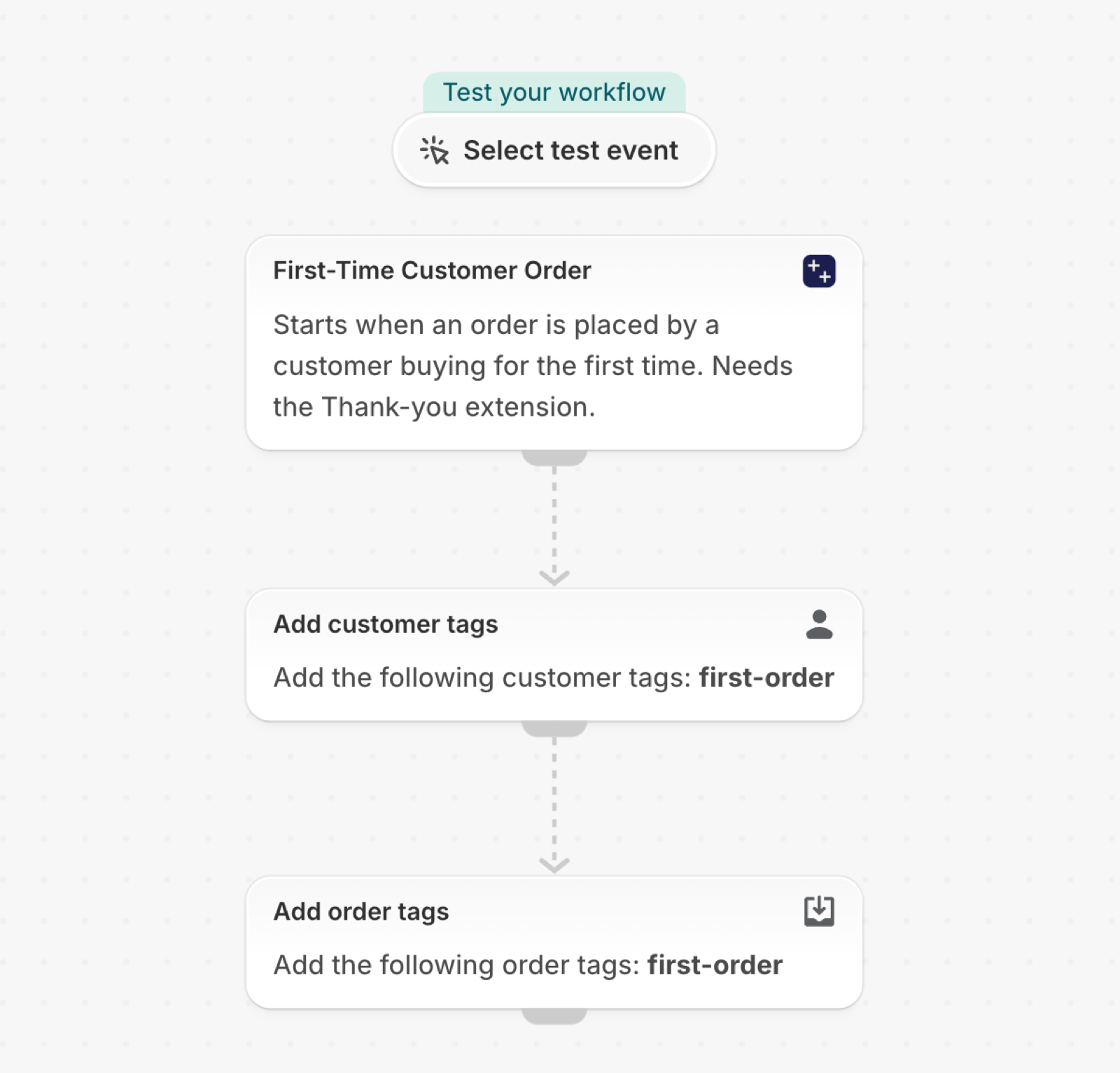Viewport: 1120px width, 1073px height.
Task: Click the sparkle icon on First-Time Customer Order
Action: pyautogui.click(x=819, y=271)
